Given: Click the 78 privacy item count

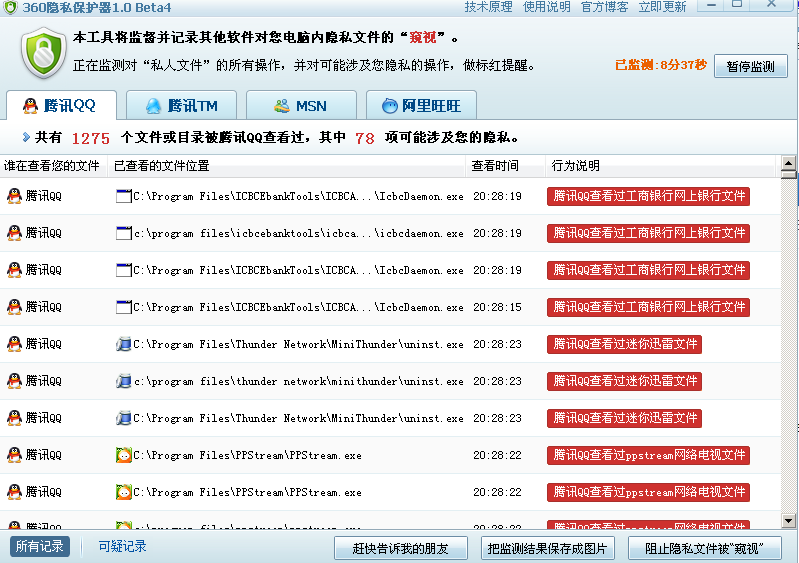Looking at the screenshot, I should coord(365,138).
